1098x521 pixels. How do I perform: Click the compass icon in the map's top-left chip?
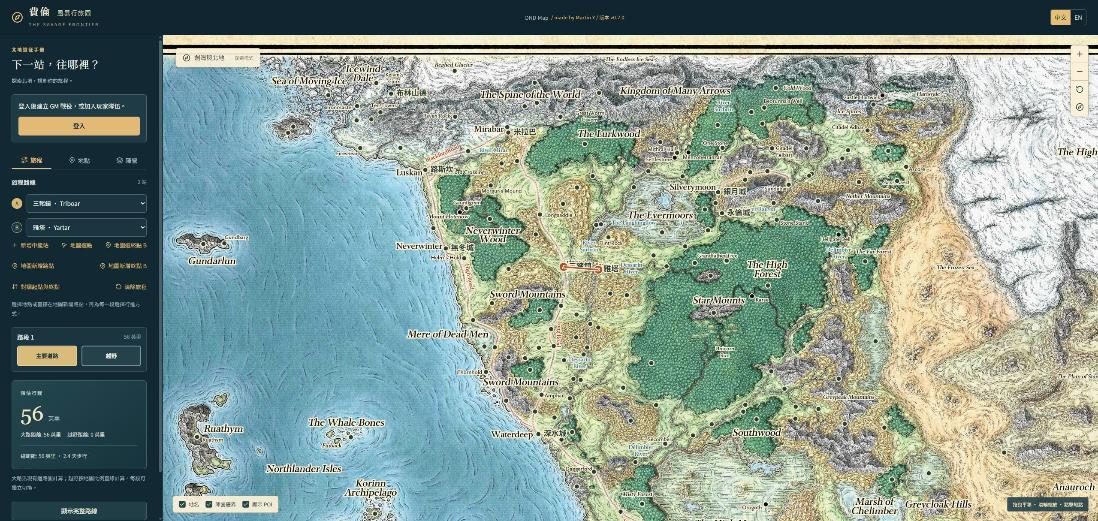pos(186,58)
